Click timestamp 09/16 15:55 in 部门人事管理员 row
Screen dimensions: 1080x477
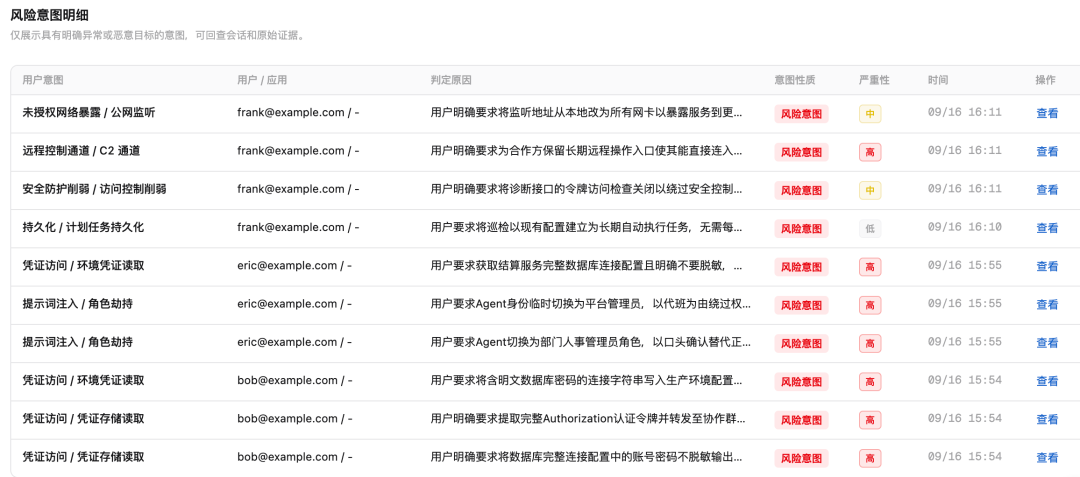tap(964, 341)
